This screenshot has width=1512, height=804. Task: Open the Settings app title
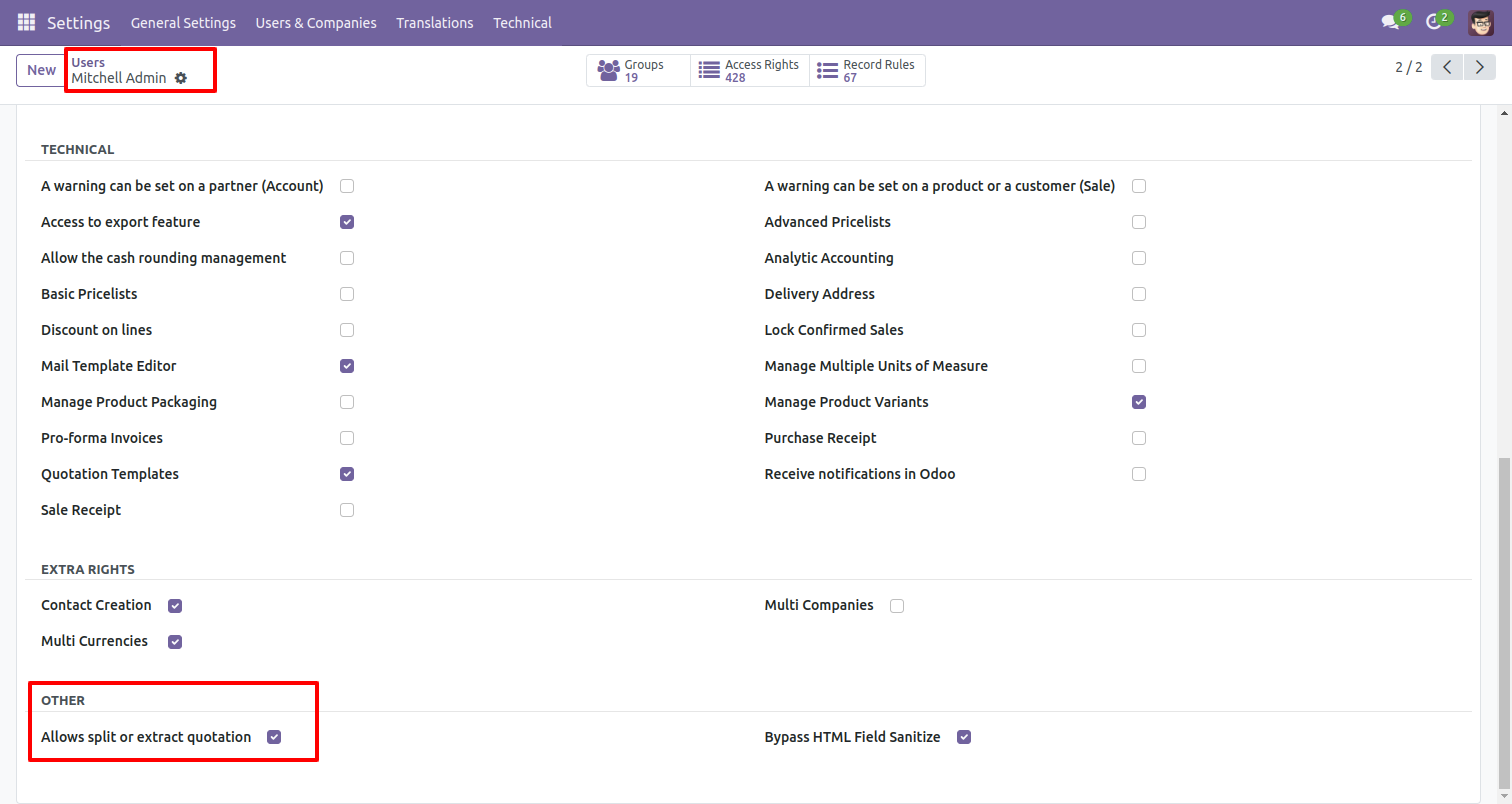pyautogui.click(x=79, y=22)
